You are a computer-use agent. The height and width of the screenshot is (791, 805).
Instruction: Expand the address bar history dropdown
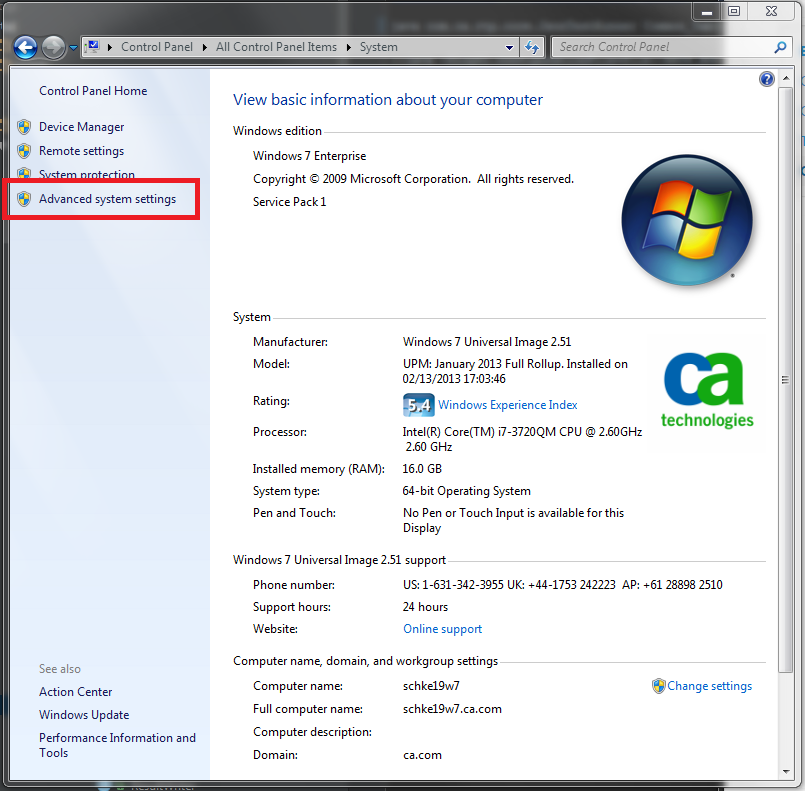(510, 47)
